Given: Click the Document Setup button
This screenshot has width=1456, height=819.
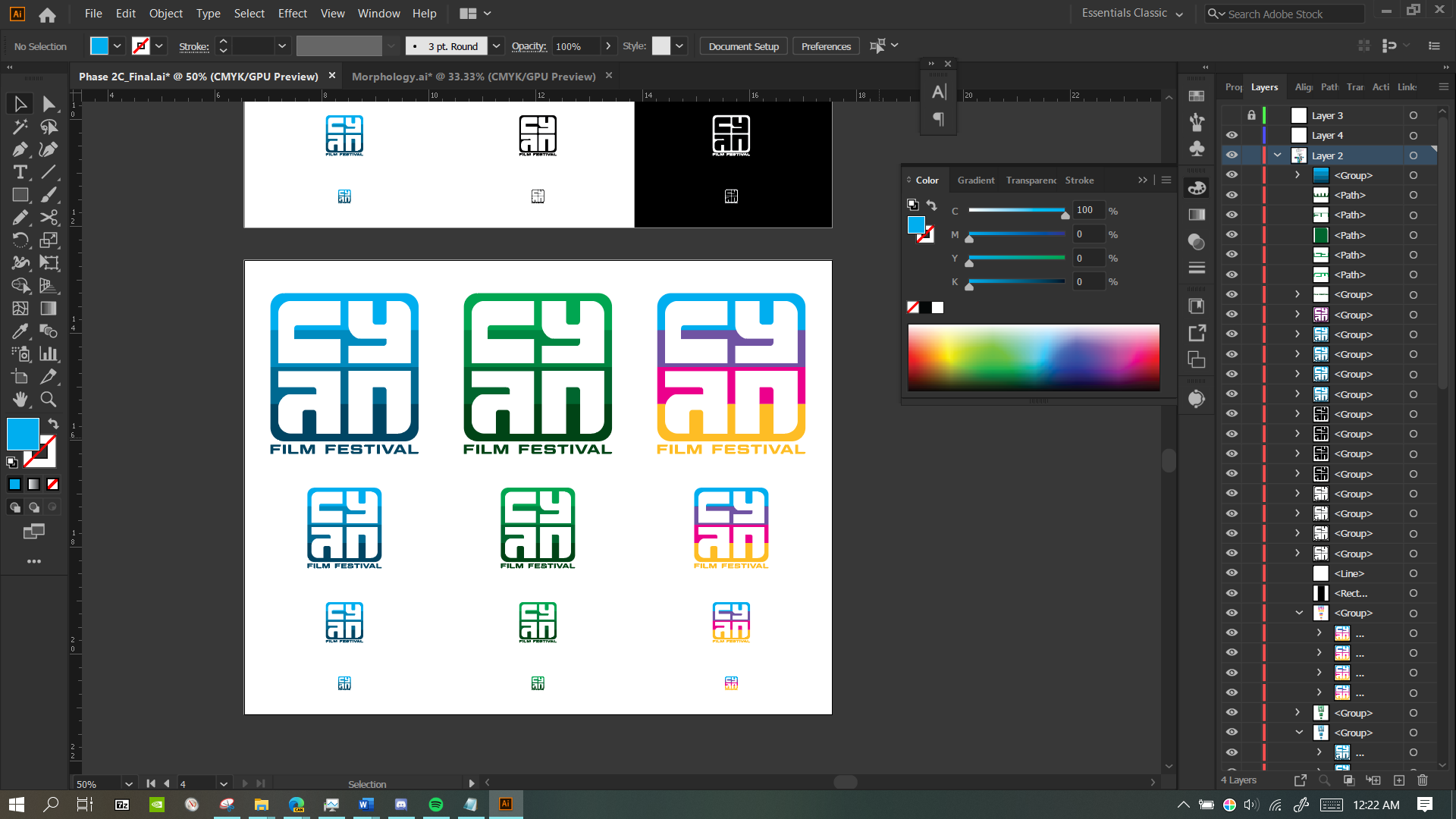Looking at the screenshot, I should pos(743,46).
